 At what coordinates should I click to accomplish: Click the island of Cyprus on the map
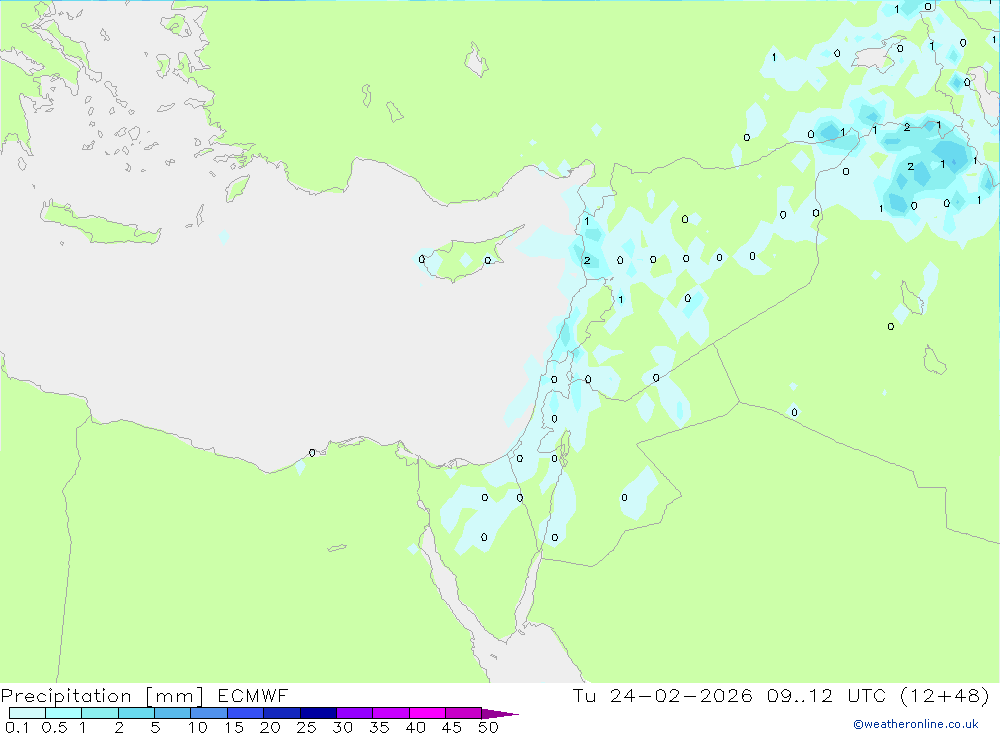click(x=469, y=255)
